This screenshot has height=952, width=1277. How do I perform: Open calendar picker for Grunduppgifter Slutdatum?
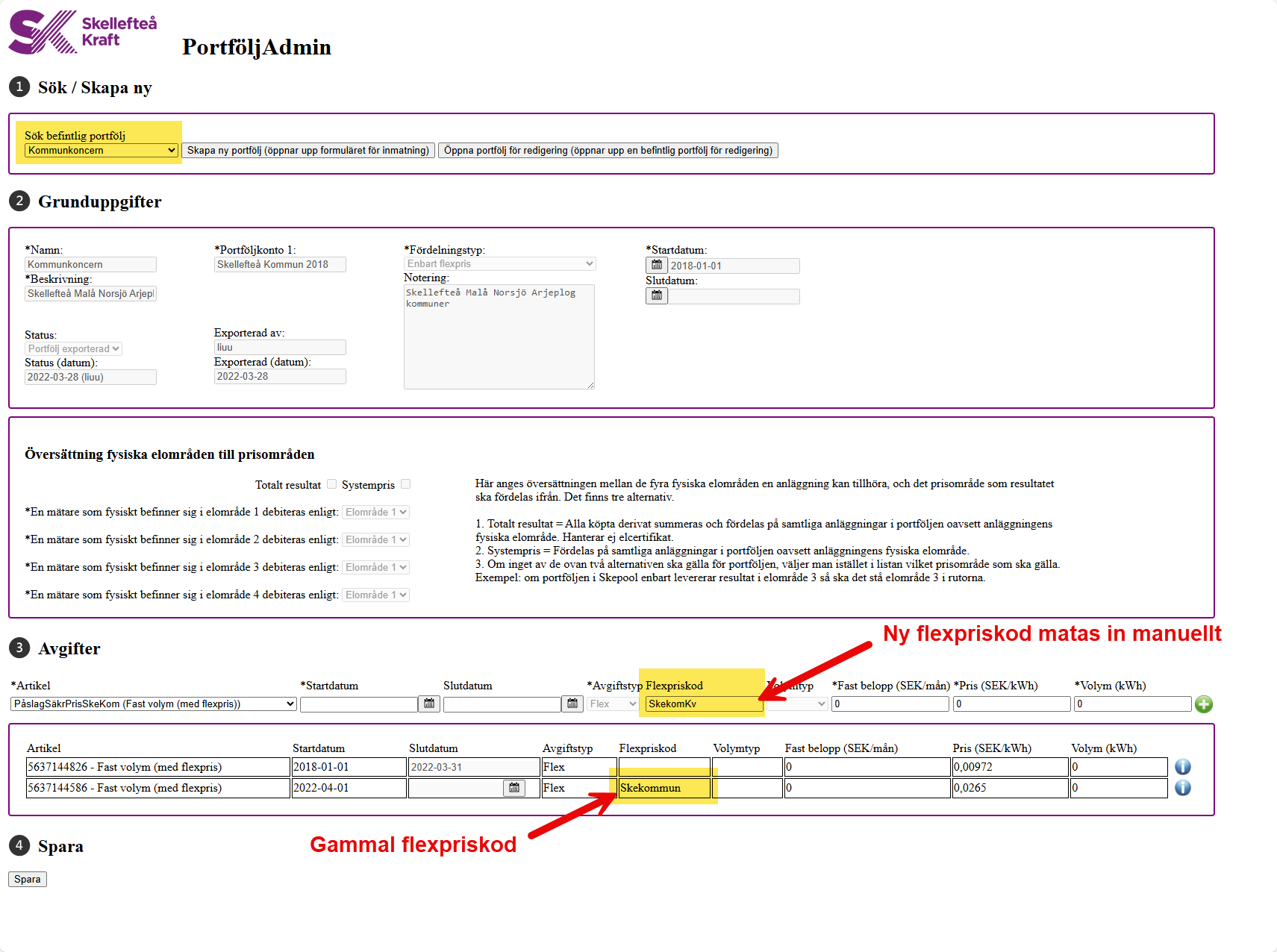tap(657, 296)
